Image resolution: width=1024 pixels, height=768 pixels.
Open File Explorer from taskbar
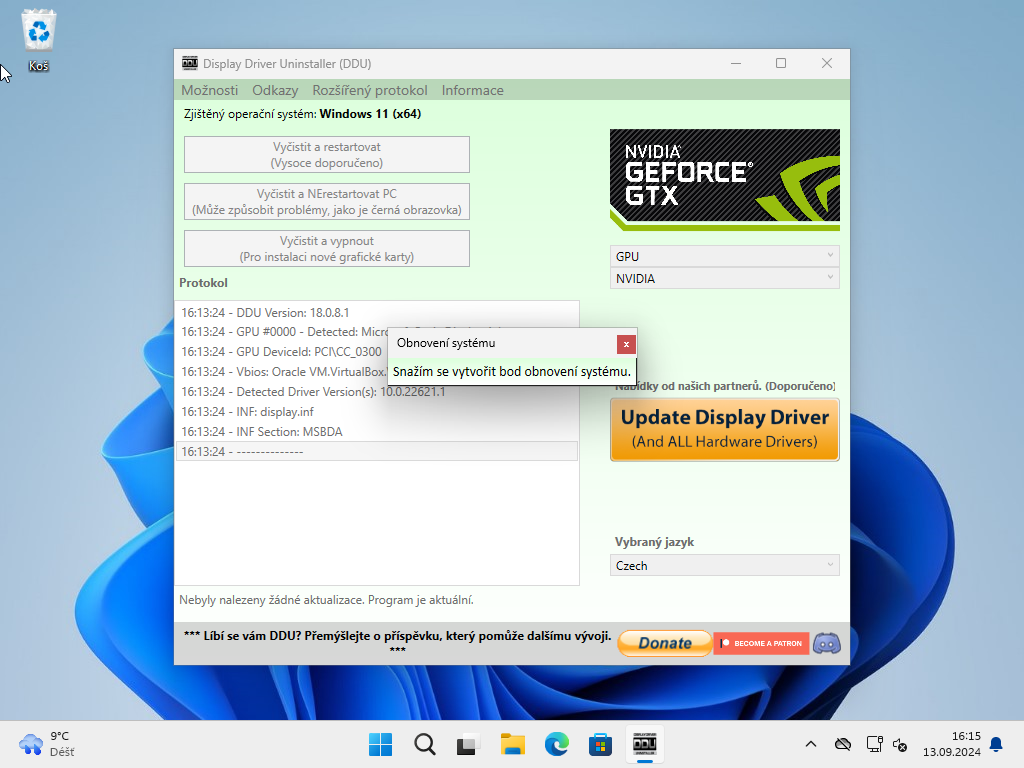pos(512,744)
